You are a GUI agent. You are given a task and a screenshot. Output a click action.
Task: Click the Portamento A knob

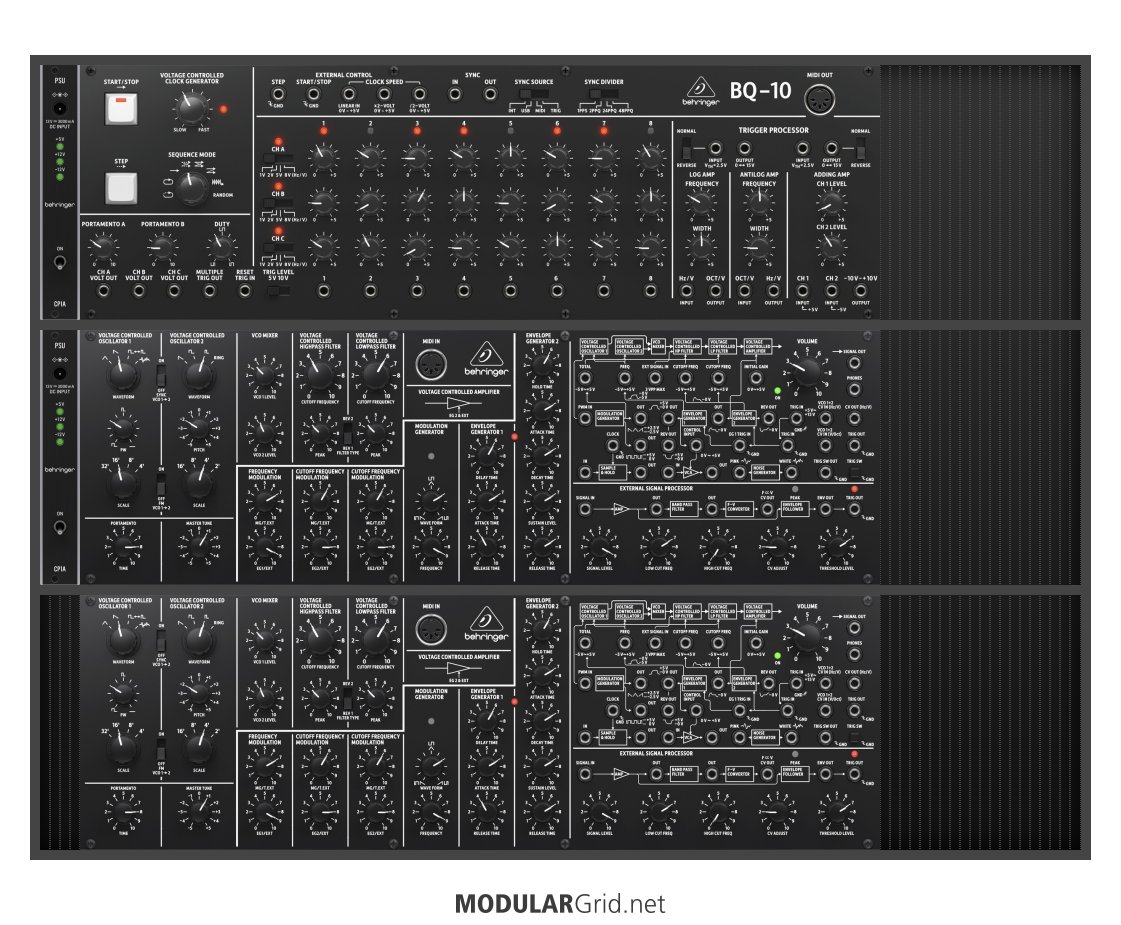(x=104, y=247)
